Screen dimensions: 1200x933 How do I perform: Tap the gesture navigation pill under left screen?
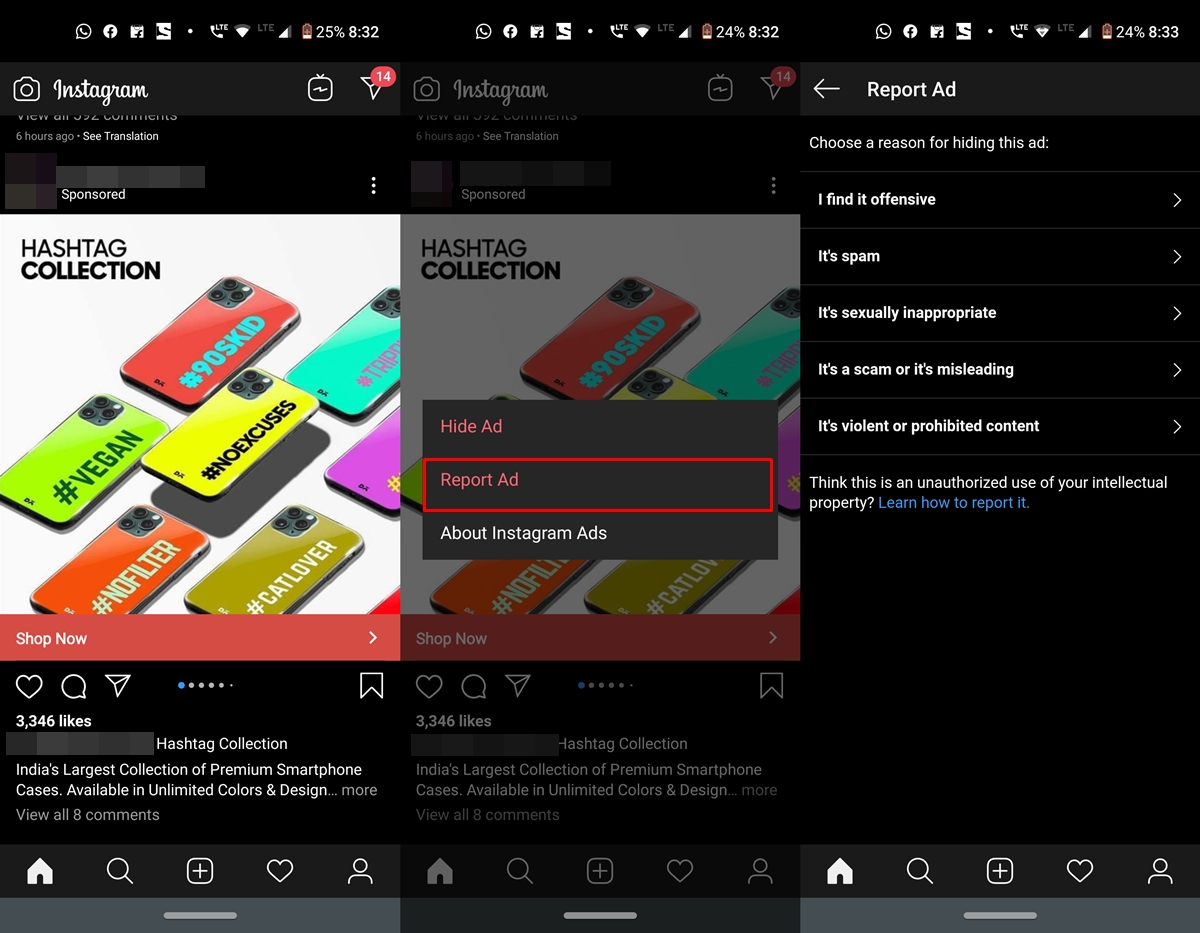200,915
